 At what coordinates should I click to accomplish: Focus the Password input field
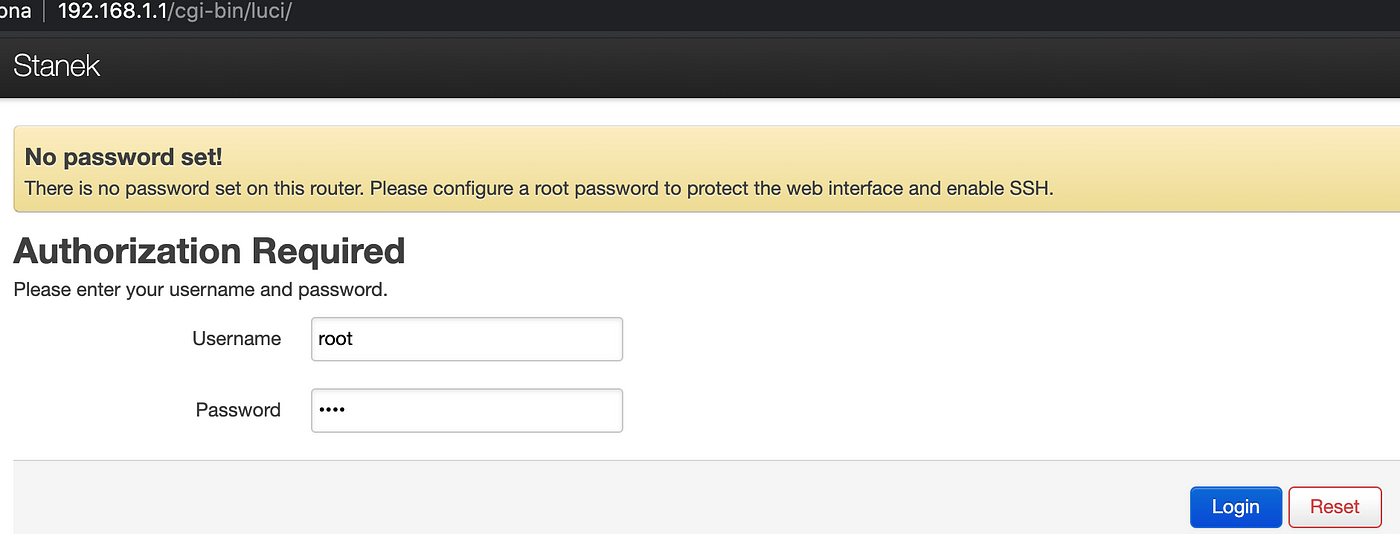pyautogui.click(x=467, y=410)
